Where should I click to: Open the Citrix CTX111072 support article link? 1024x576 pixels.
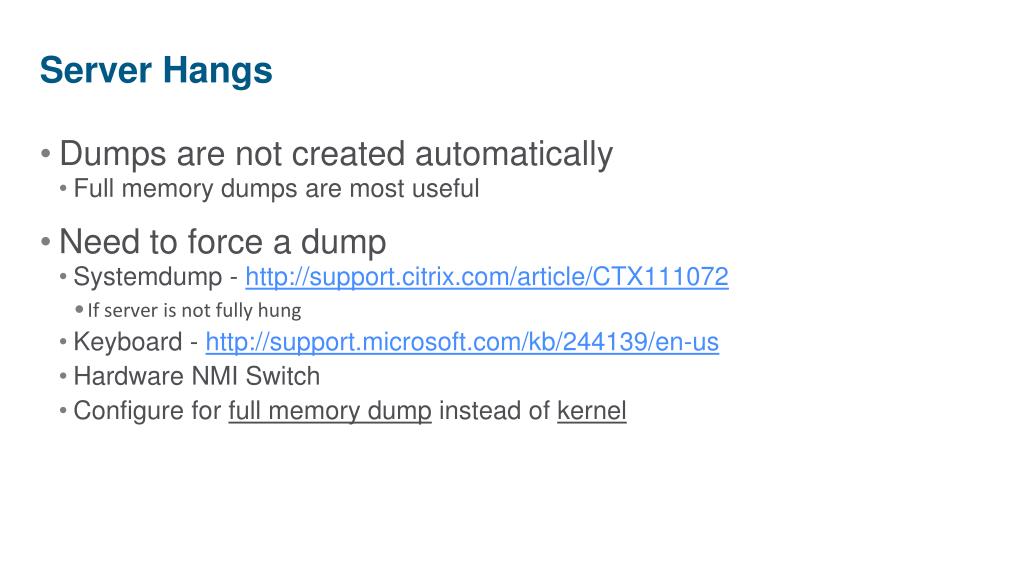tap(487, 277)
